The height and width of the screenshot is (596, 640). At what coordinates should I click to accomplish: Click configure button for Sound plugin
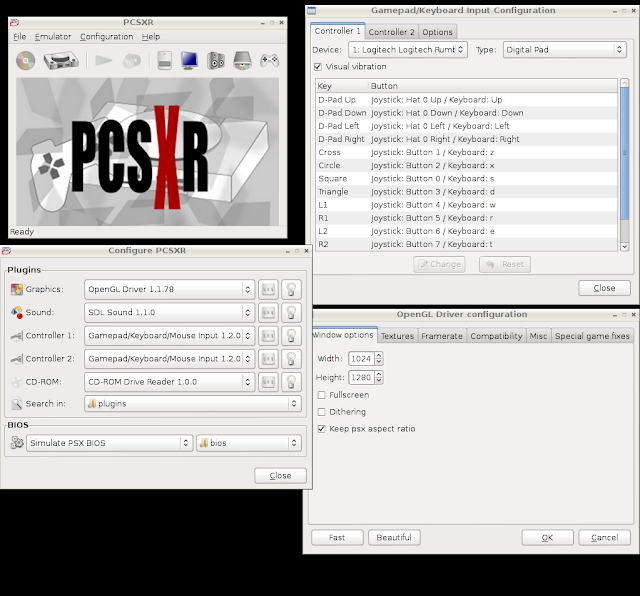point(268,313)
